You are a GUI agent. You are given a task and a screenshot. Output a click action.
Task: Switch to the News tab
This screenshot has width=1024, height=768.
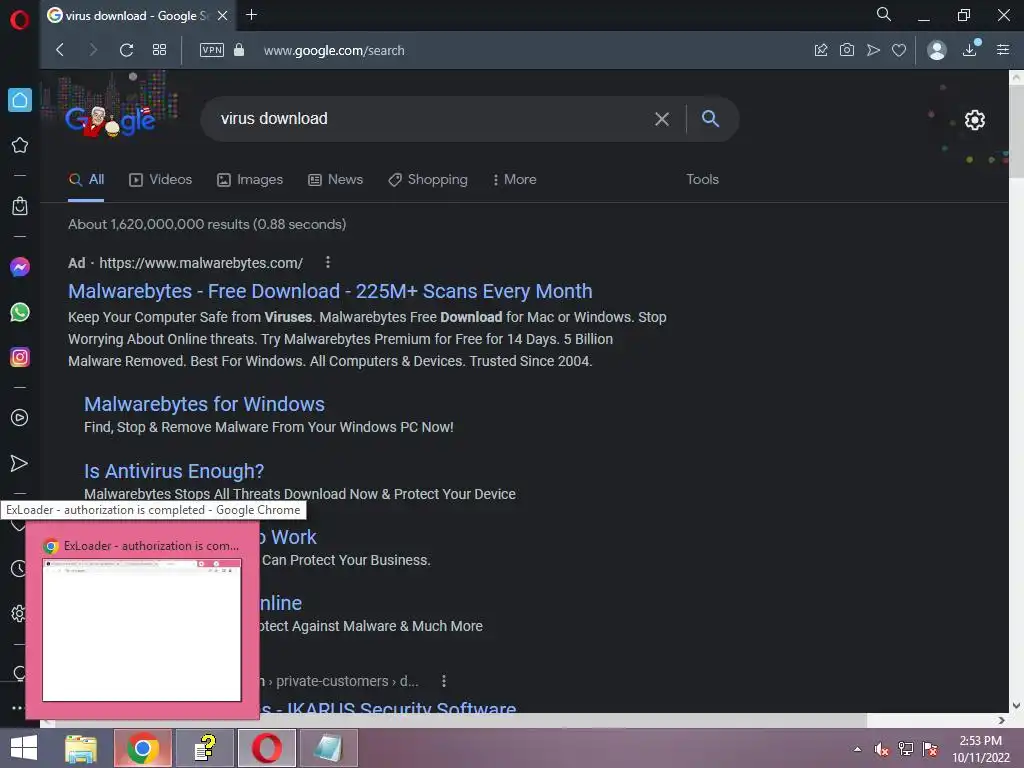[336, 180]
